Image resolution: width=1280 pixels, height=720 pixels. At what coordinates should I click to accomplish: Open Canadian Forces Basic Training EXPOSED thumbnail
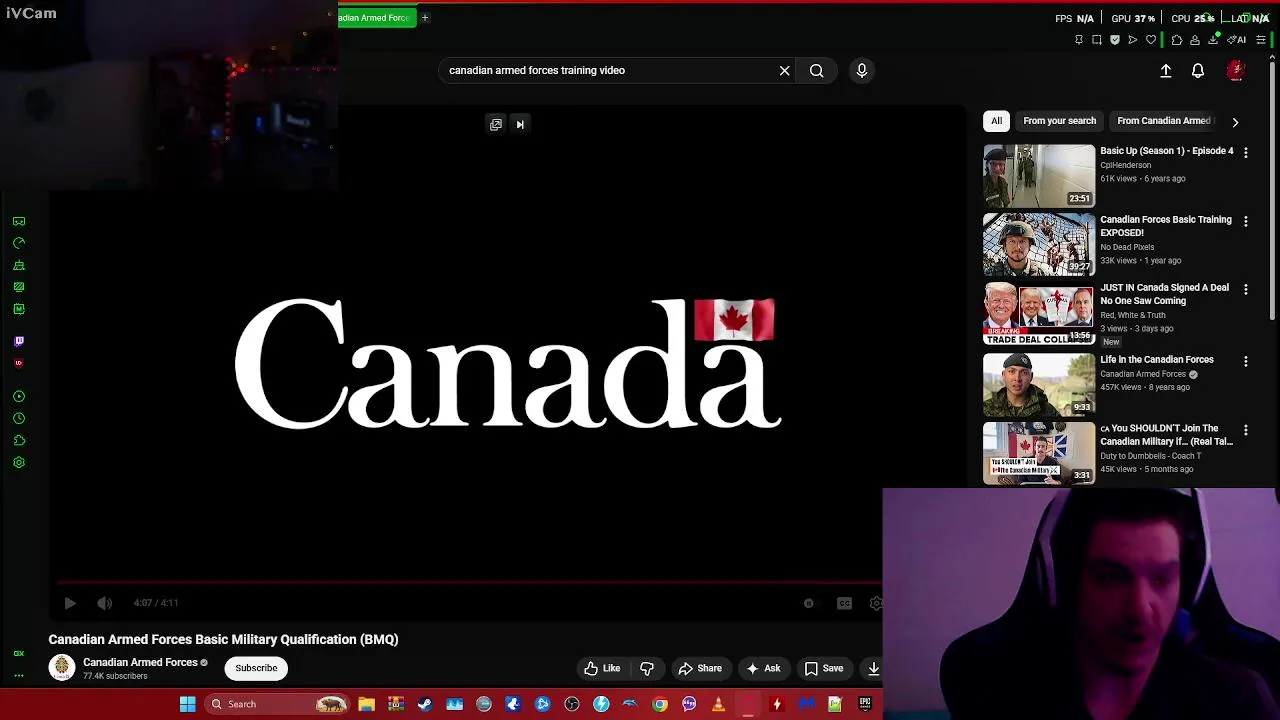[1039, 244]
